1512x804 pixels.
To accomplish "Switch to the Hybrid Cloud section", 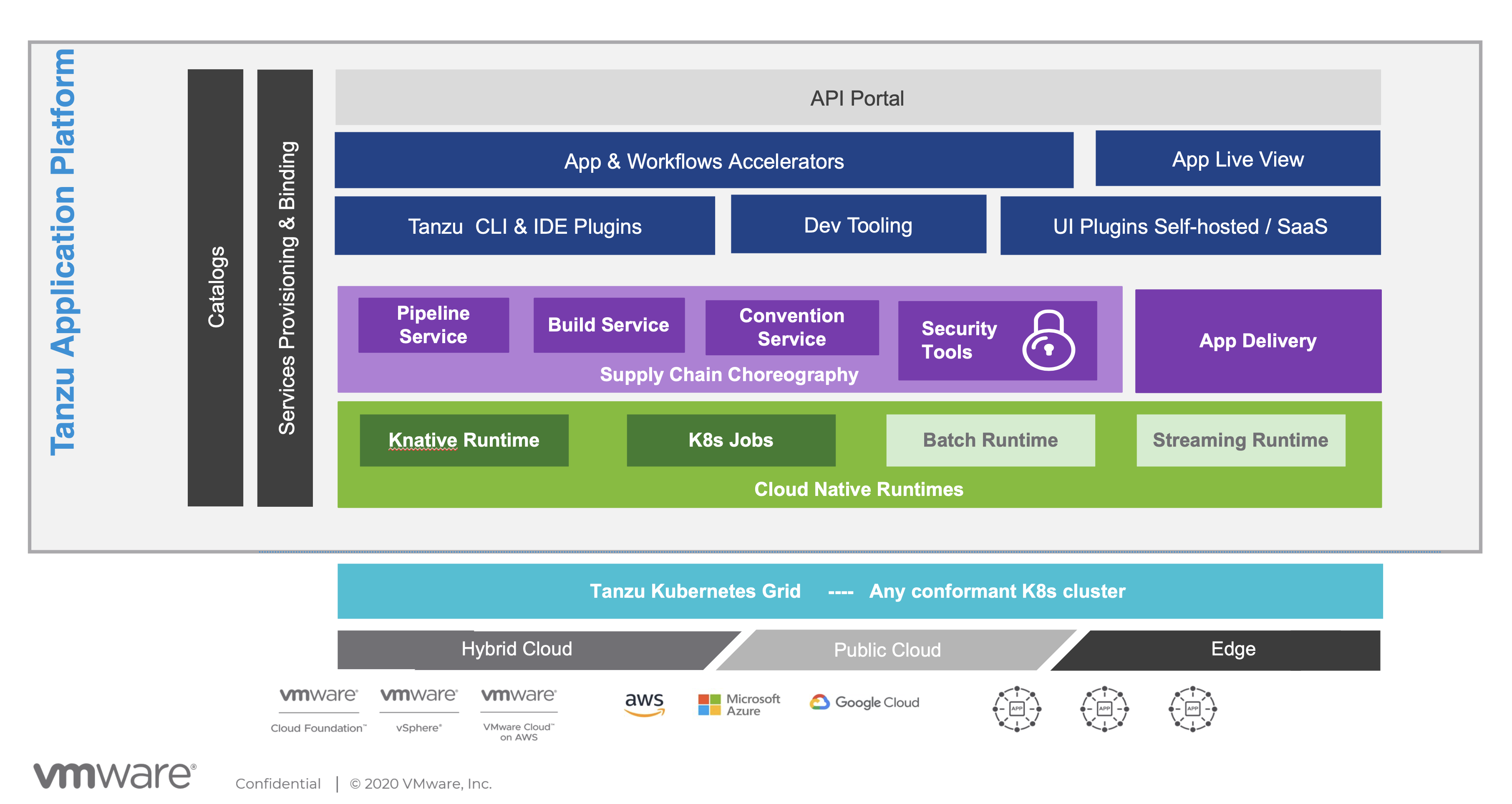I will pos(517,649).
